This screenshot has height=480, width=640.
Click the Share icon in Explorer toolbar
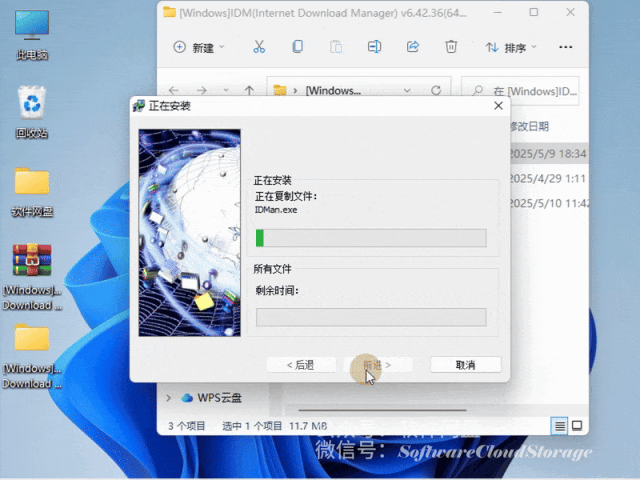tap(413, 47)
